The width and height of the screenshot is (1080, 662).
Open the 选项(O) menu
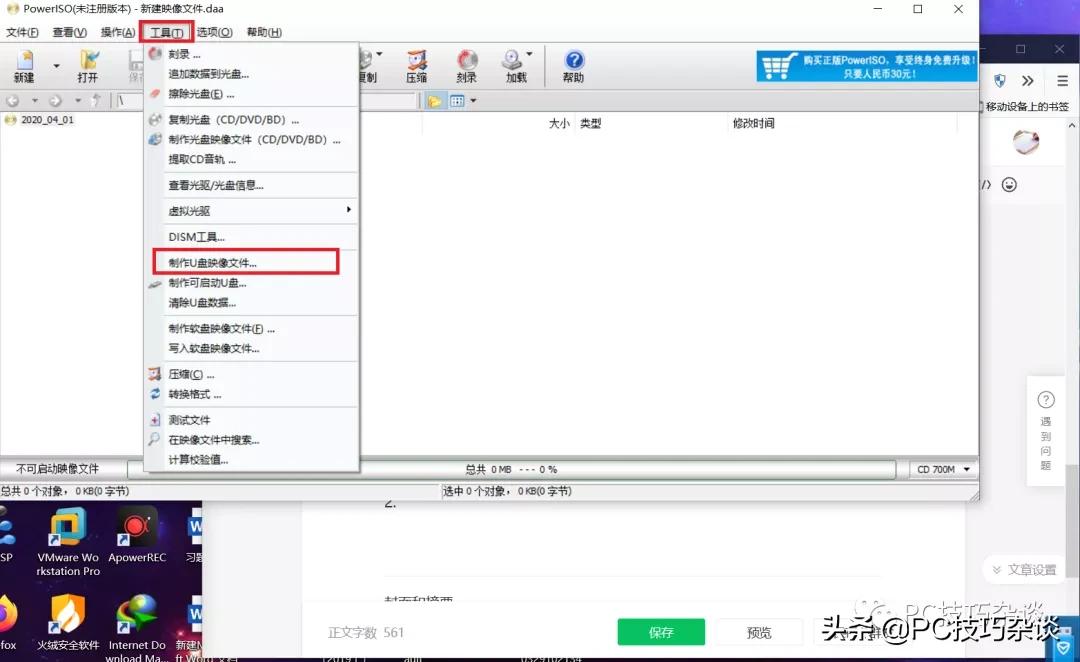213,31
